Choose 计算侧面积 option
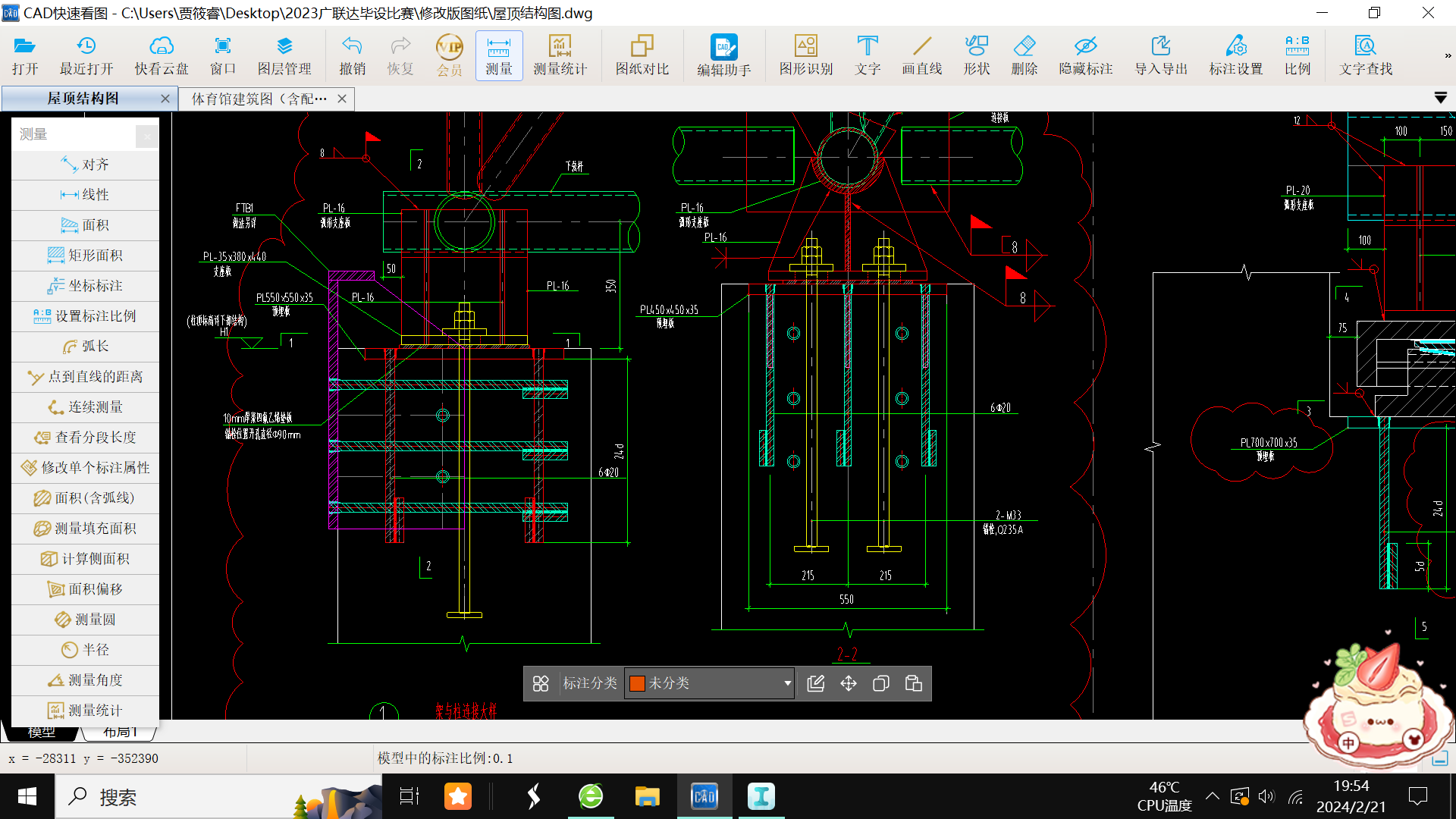 [86, 559]
